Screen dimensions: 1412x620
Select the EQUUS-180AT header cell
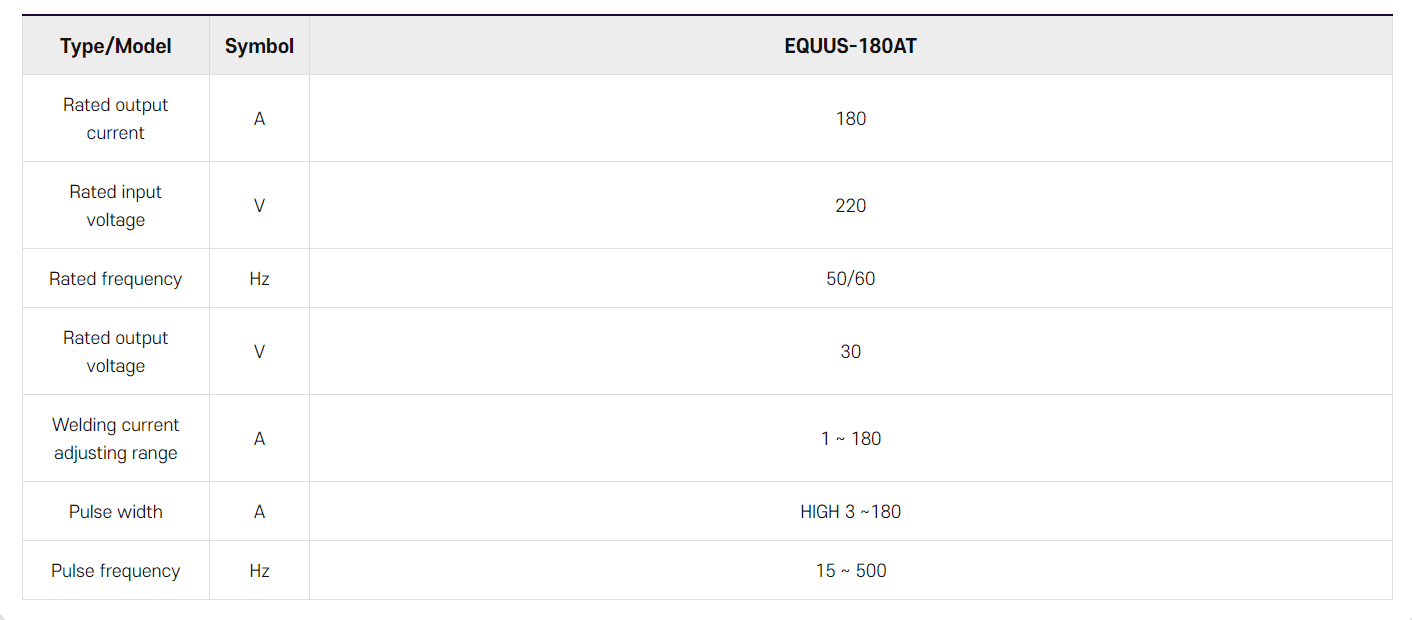pyautogui.click(x=850, y=46)
